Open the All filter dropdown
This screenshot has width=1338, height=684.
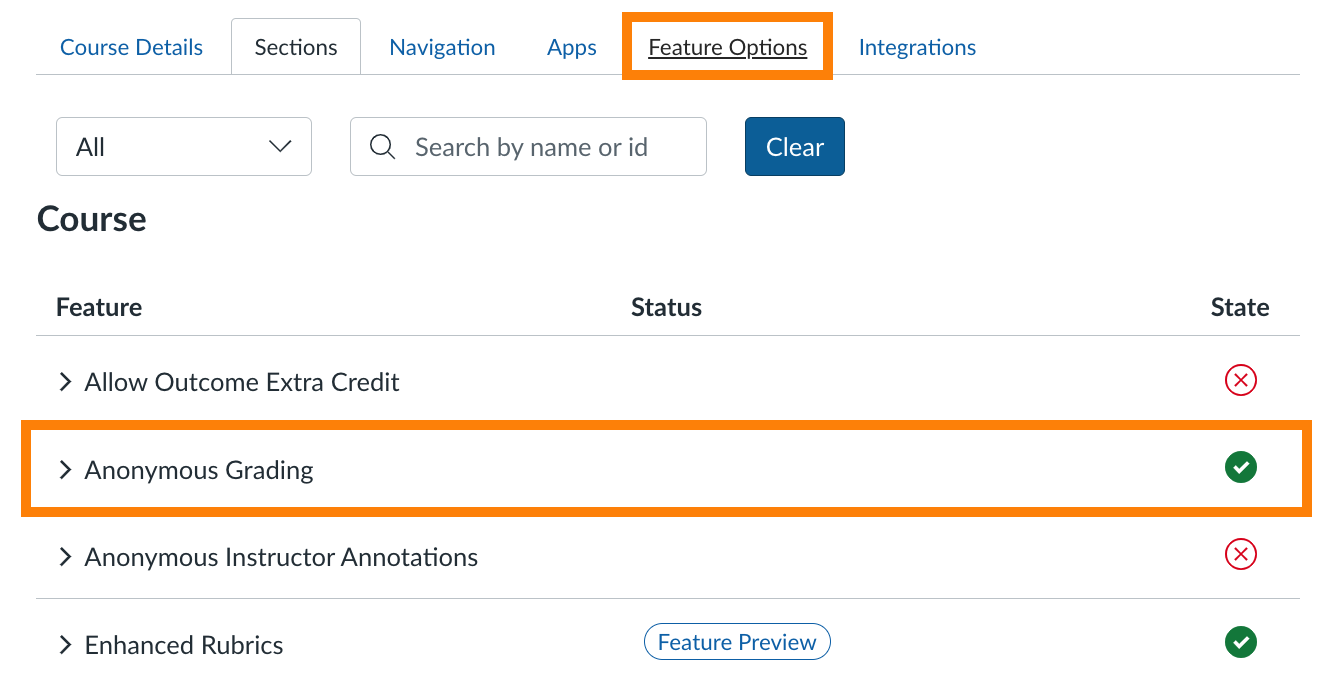pyautogui.click(x=184, y=147)
